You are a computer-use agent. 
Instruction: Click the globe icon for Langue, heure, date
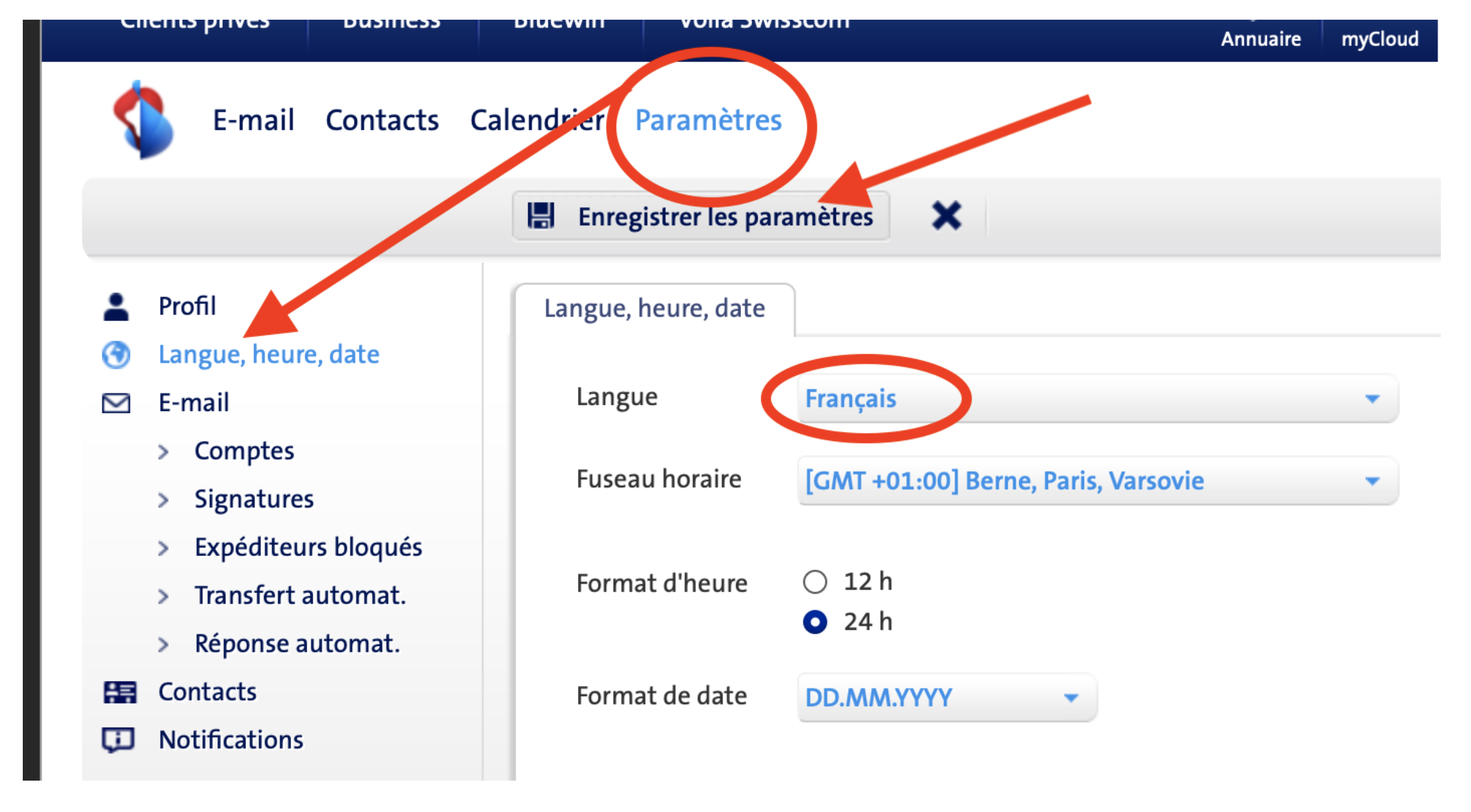[116, 355]
